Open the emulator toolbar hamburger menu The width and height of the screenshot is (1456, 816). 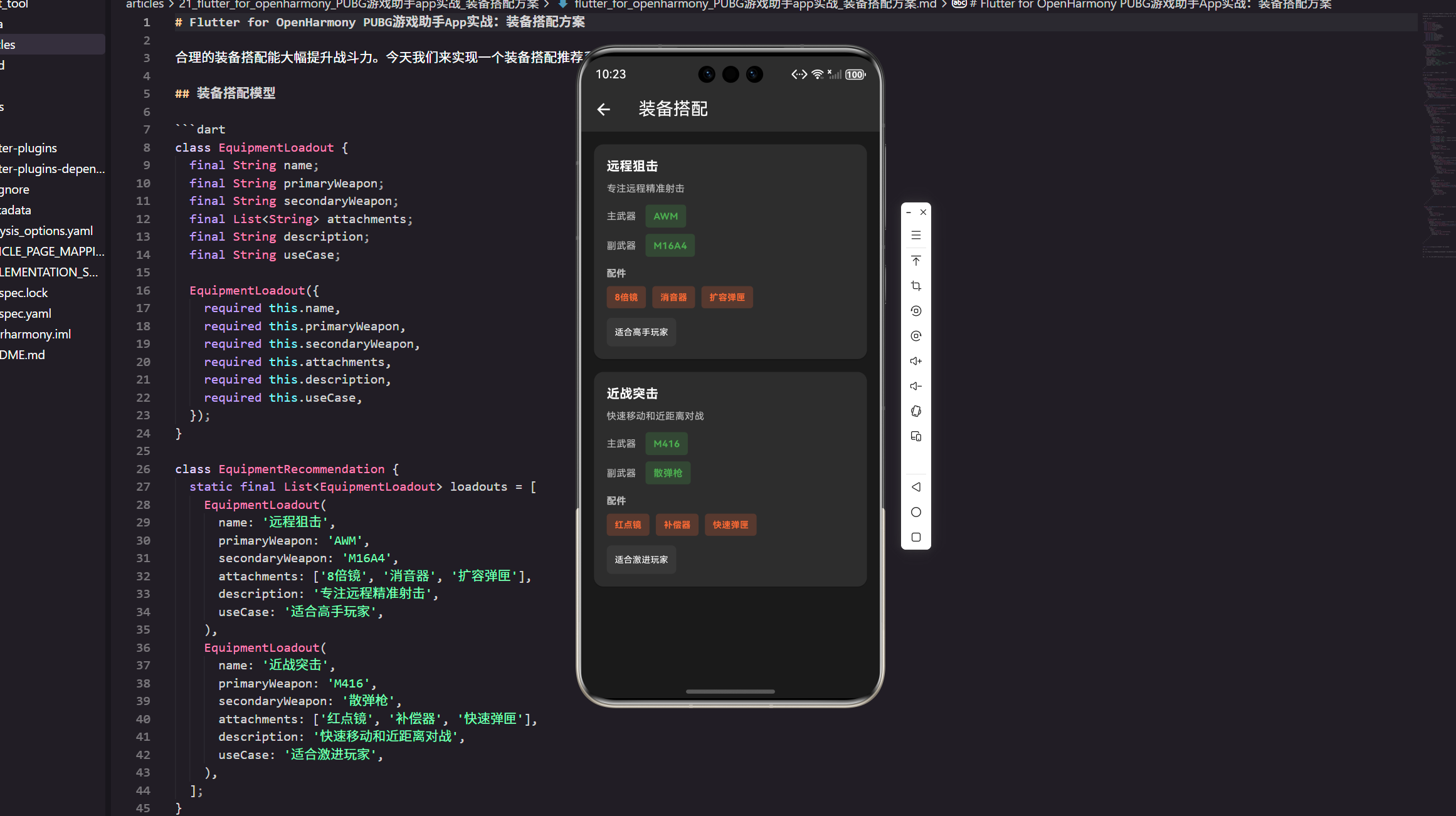tap(915, 236)
